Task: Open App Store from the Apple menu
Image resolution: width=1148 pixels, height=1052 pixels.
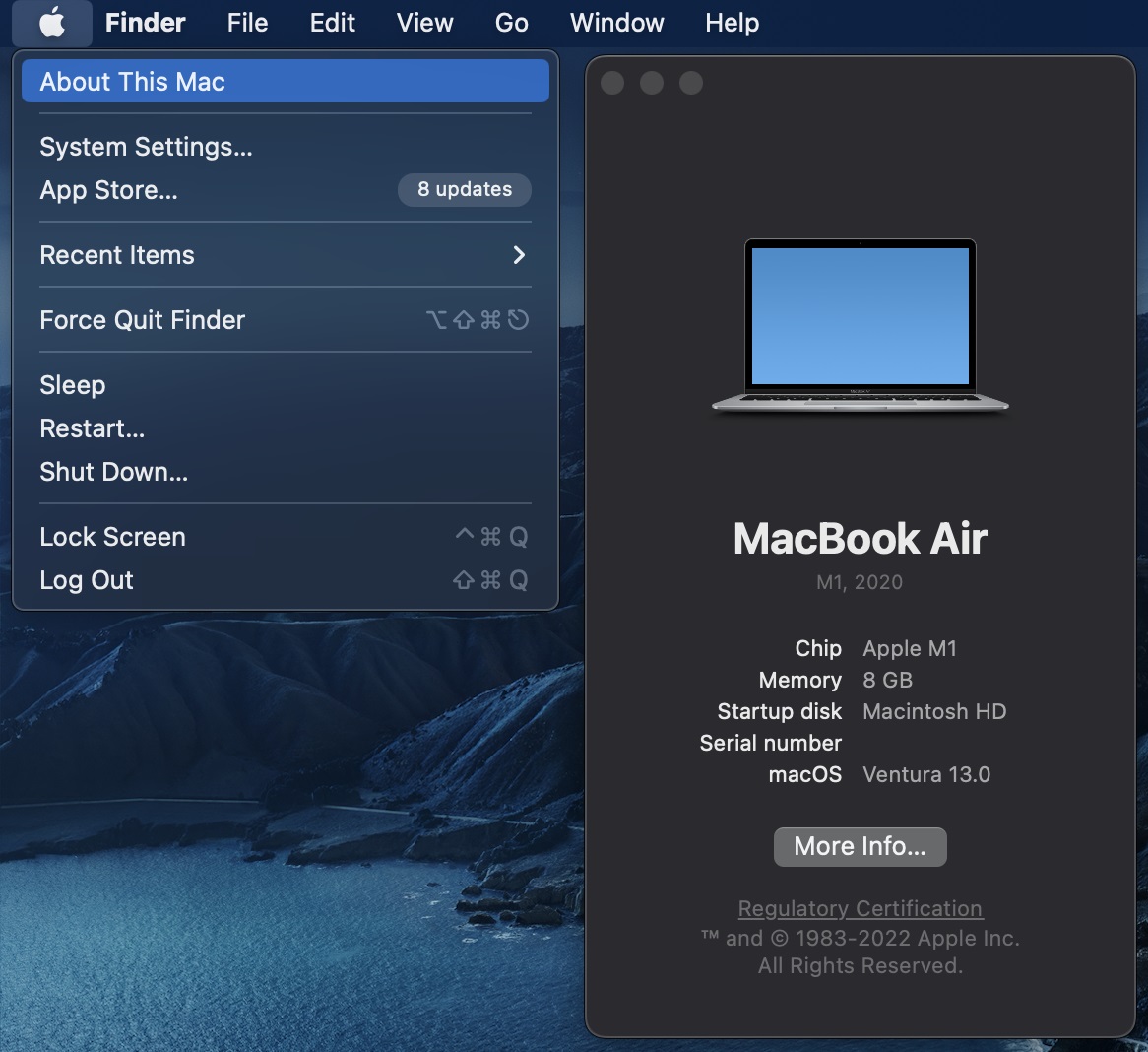Action: click(x=108, y=190)
